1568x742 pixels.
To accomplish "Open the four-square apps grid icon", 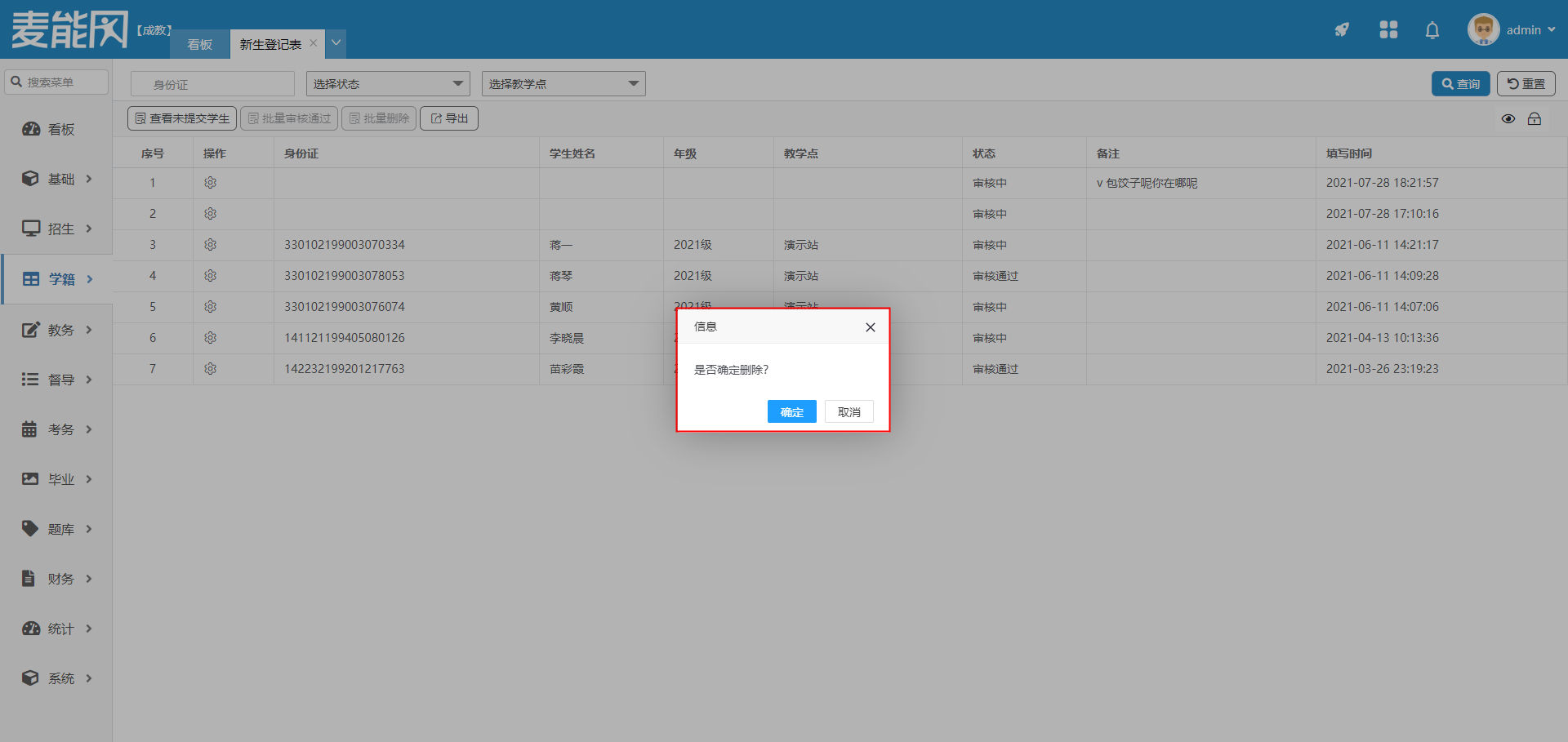I will [x=1388, y=30].
